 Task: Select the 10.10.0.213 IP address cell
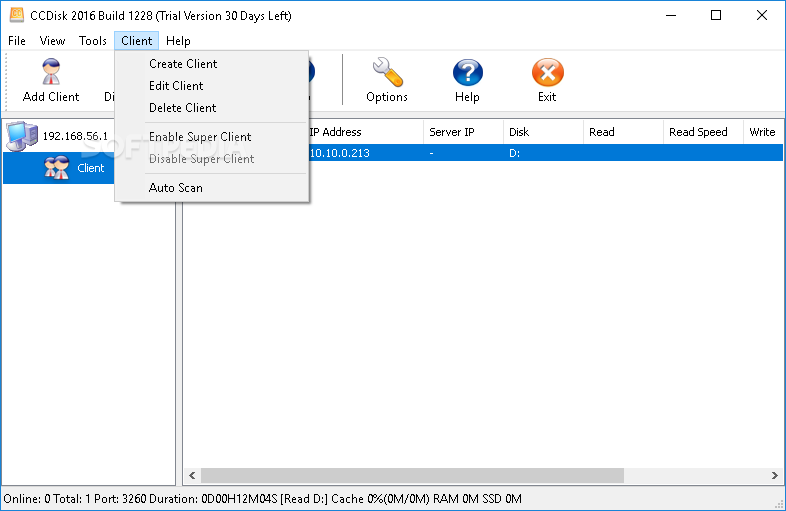[339, 153]
